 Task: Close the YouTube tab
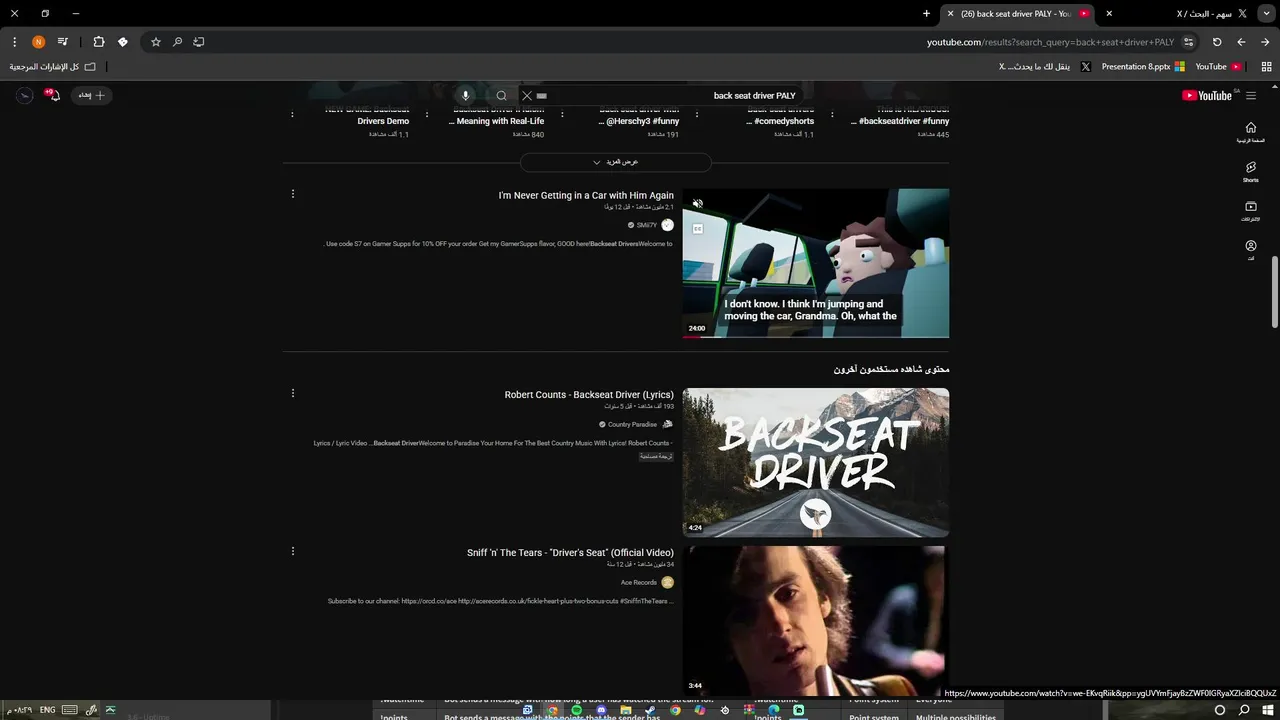click(x=950, y=14)
